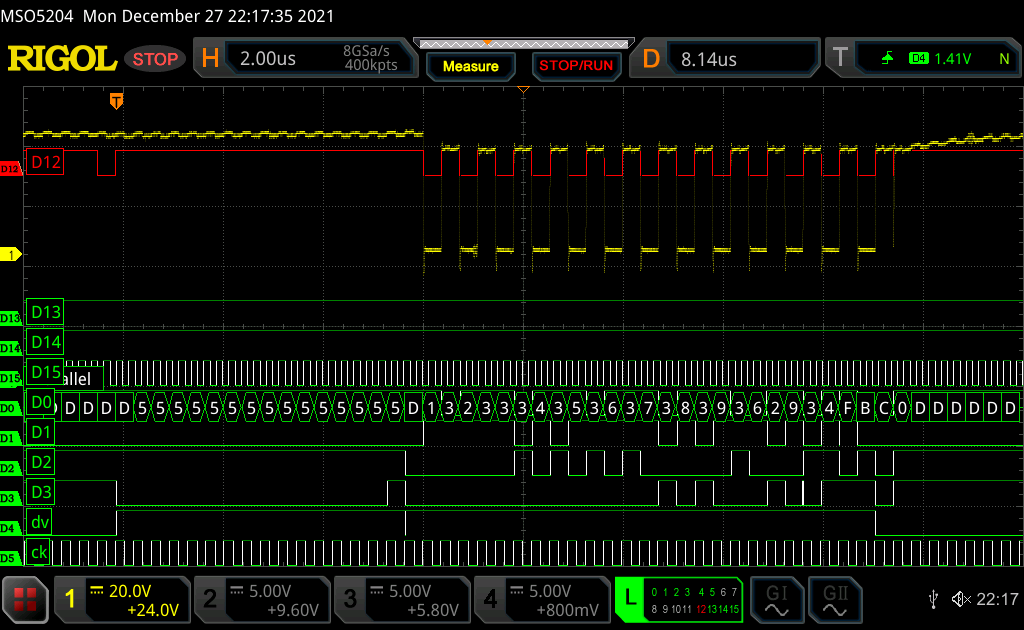1024x630 pixels.
Task: Select channel 1 20.0V tab
Action: (122, 599)
